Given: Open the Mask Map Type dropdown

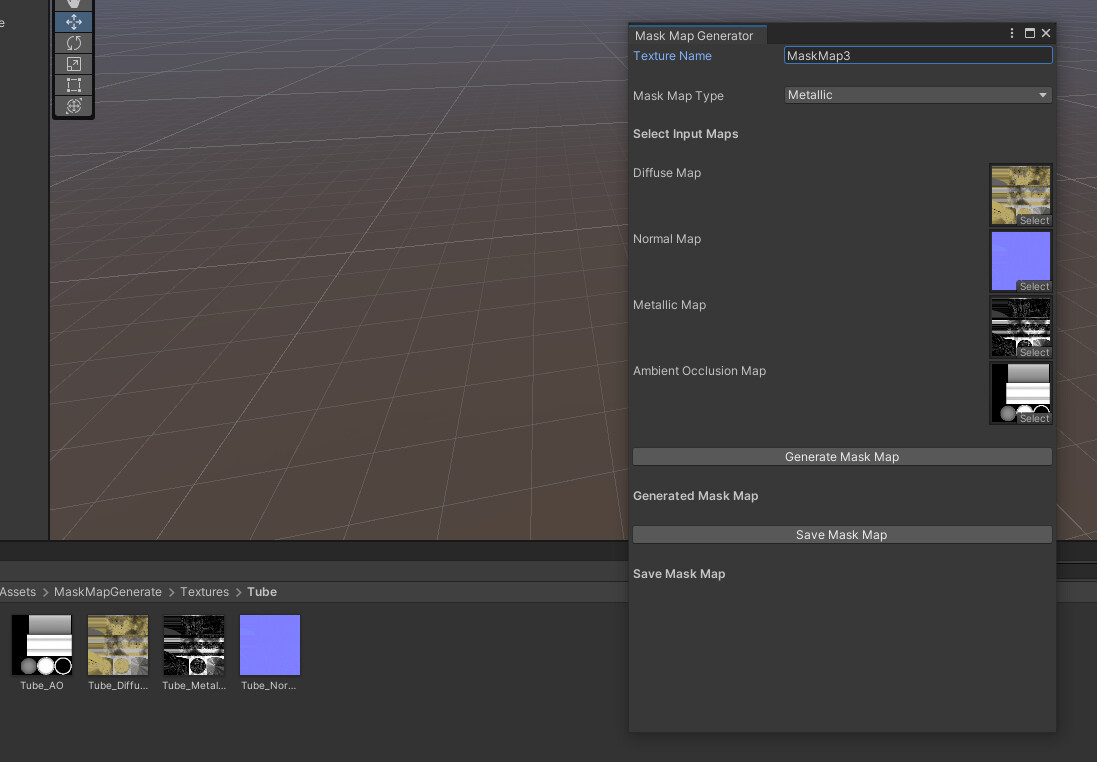Looking at the screenshot, I should [x=917, y=95].
